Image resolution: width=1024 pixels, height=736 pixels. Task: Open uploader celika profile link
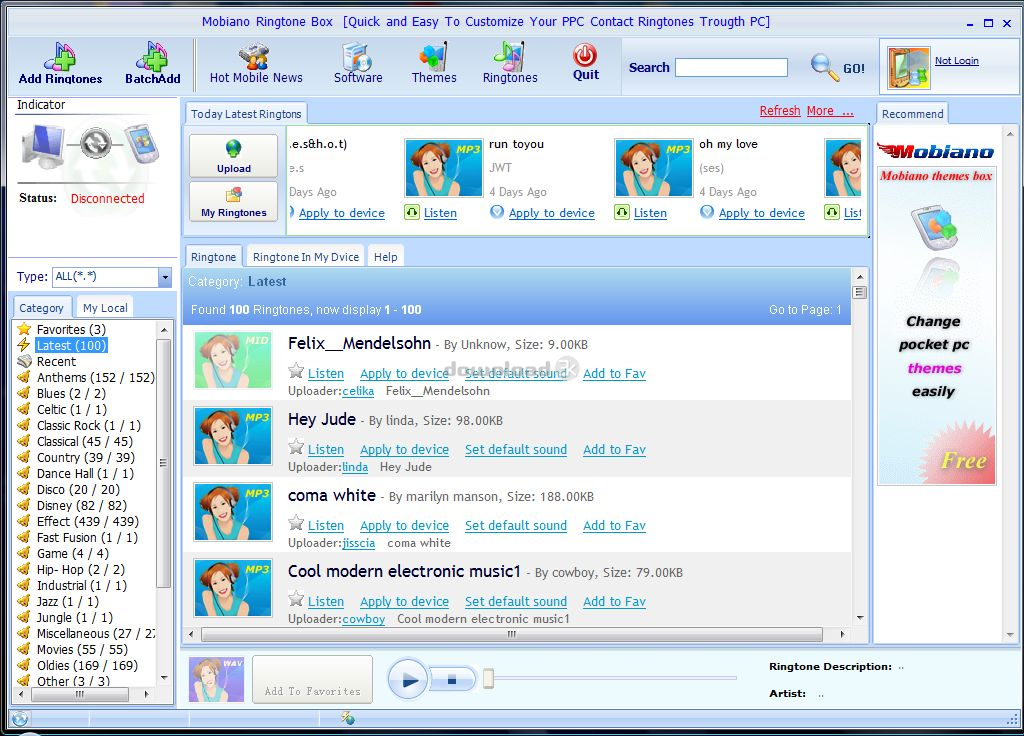pyautogui.click(x=358, y=391)
